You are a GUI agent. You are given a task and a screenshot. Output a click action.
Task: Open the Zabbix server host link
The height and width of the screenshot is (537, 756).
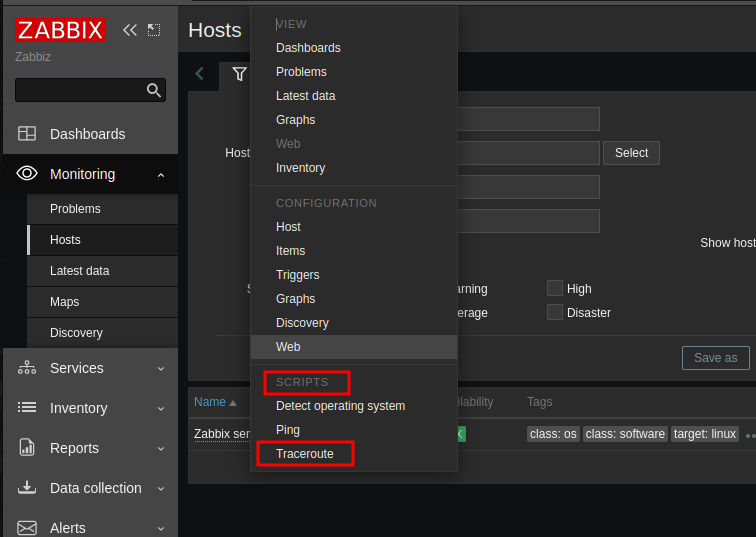click(222, 434)
